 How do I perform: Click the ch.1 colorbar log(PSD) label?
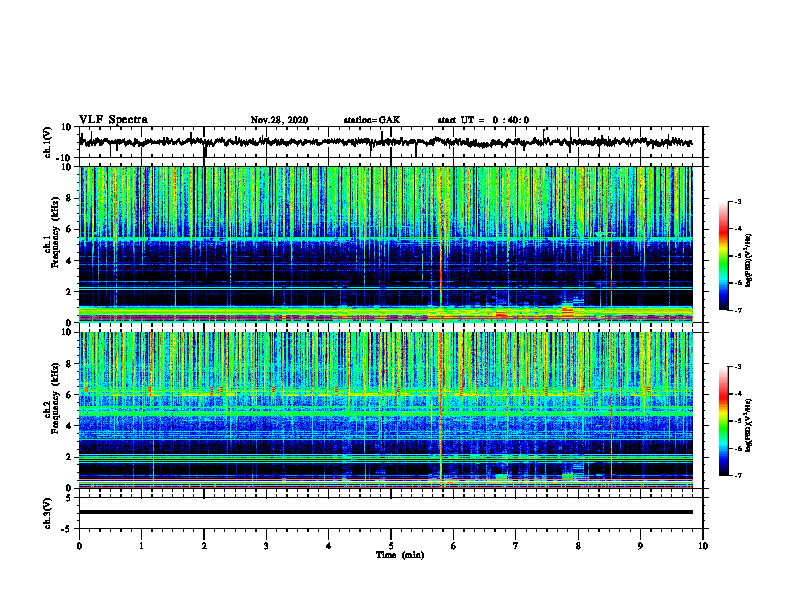(749, 260)
